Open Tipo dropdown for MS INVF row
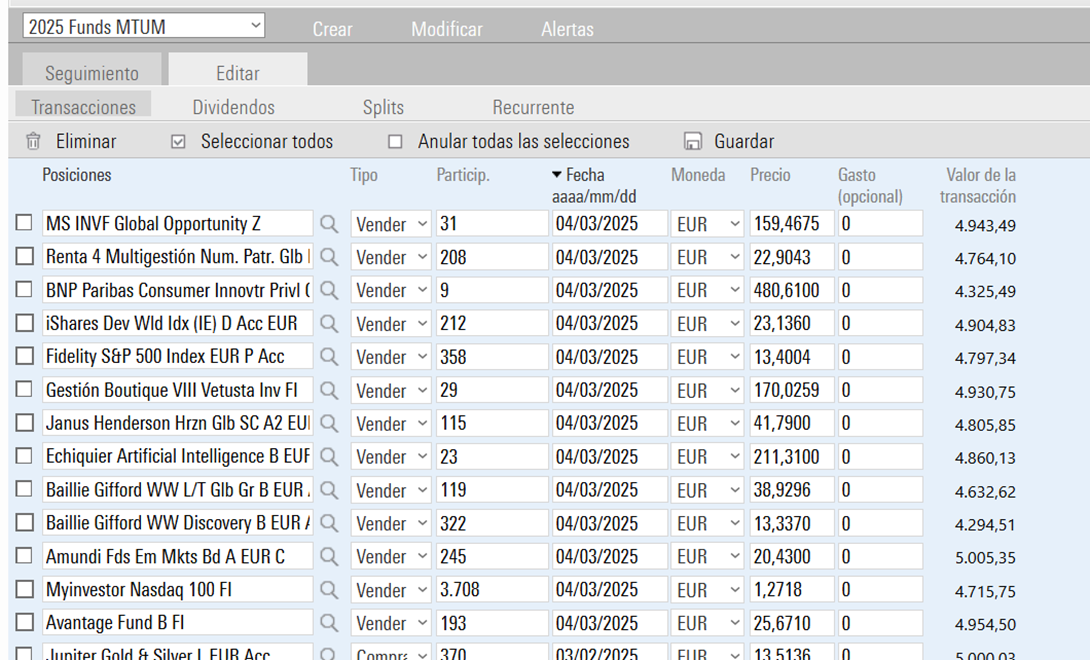This screenshot has height=660, width=1090. pos(391,224)
